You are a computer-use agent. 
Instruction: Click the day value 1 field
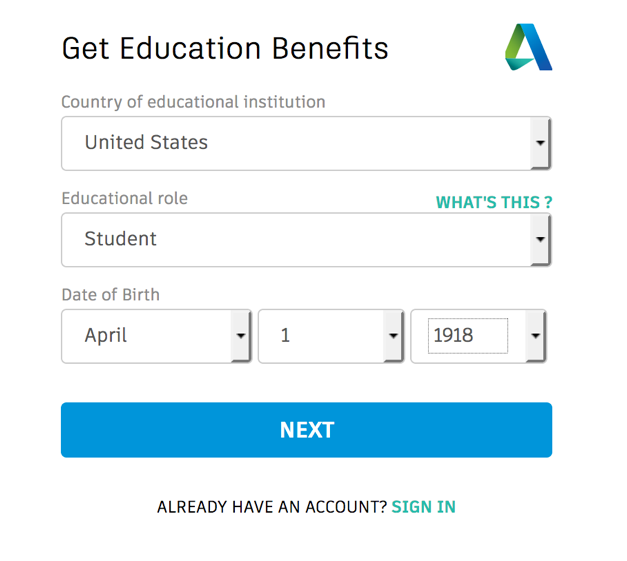click(331, 336)
